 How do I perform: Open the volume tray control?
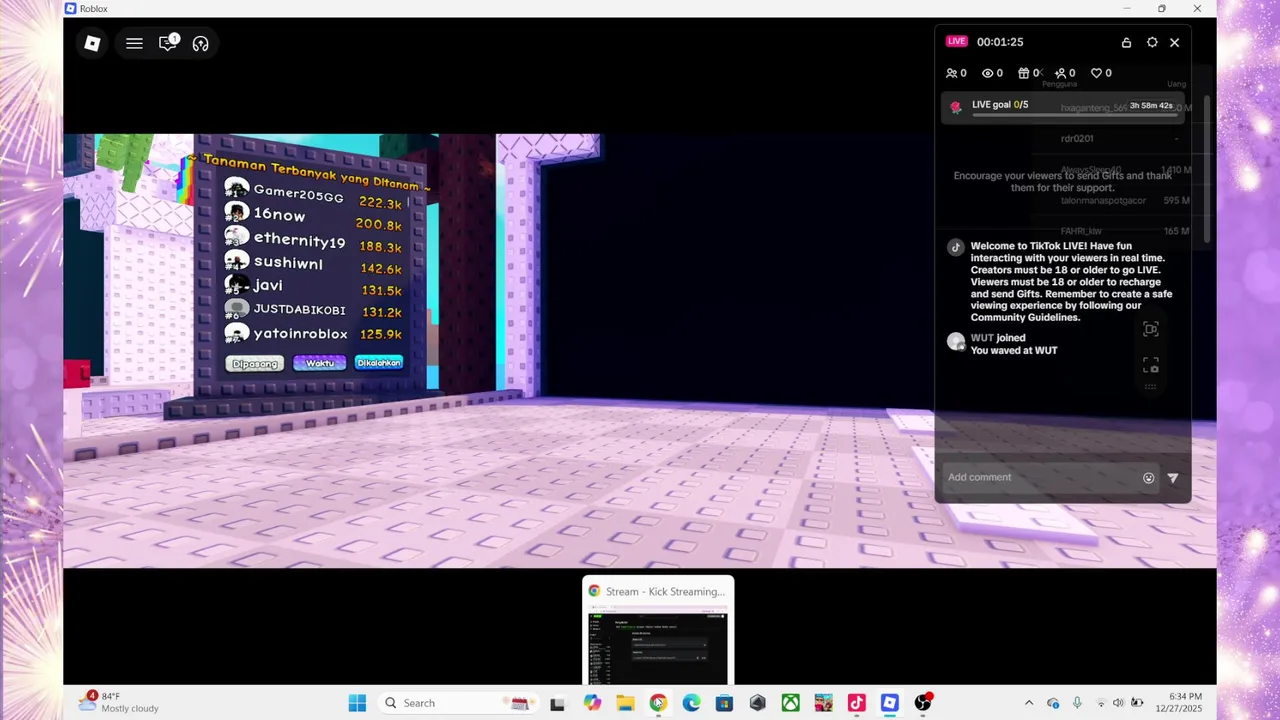click(1118, 703)
